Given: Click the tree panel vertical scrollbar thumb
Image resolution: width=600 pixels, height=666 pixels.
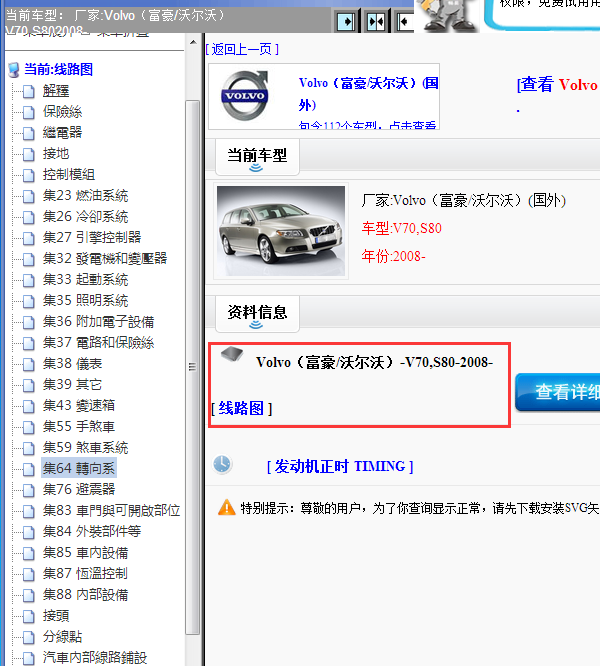Looking at the screenshot, I should pos(193,367).
